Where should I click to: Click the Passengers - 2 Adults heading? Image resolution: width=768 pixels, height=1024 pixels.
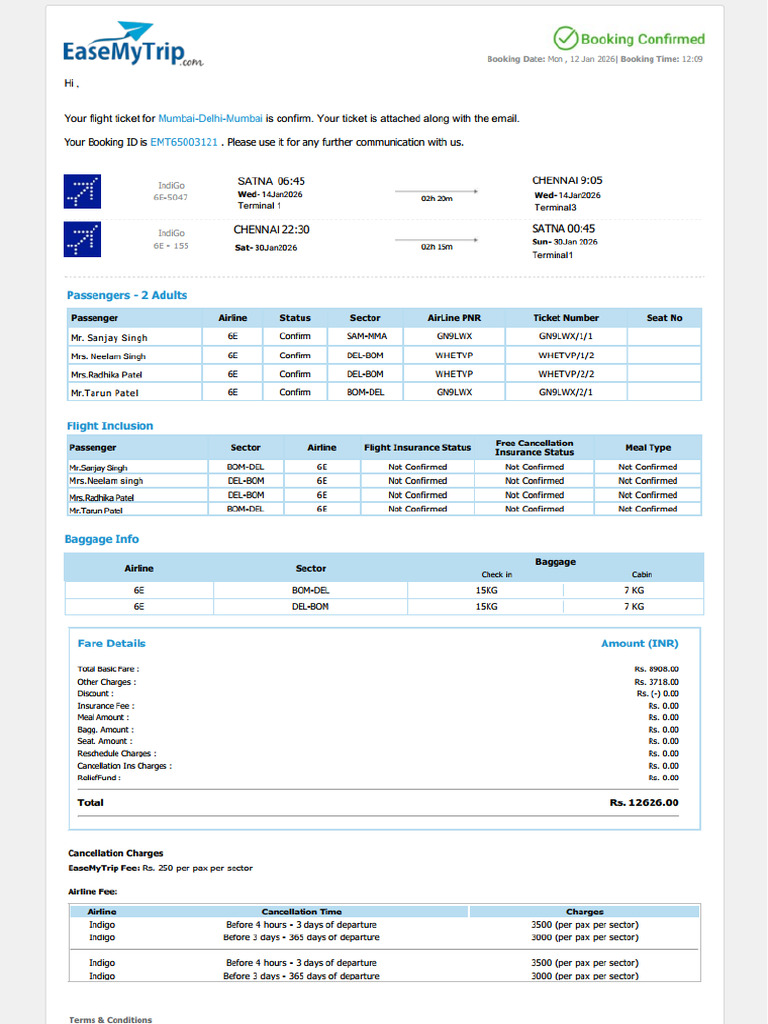(x=127, y=295)
